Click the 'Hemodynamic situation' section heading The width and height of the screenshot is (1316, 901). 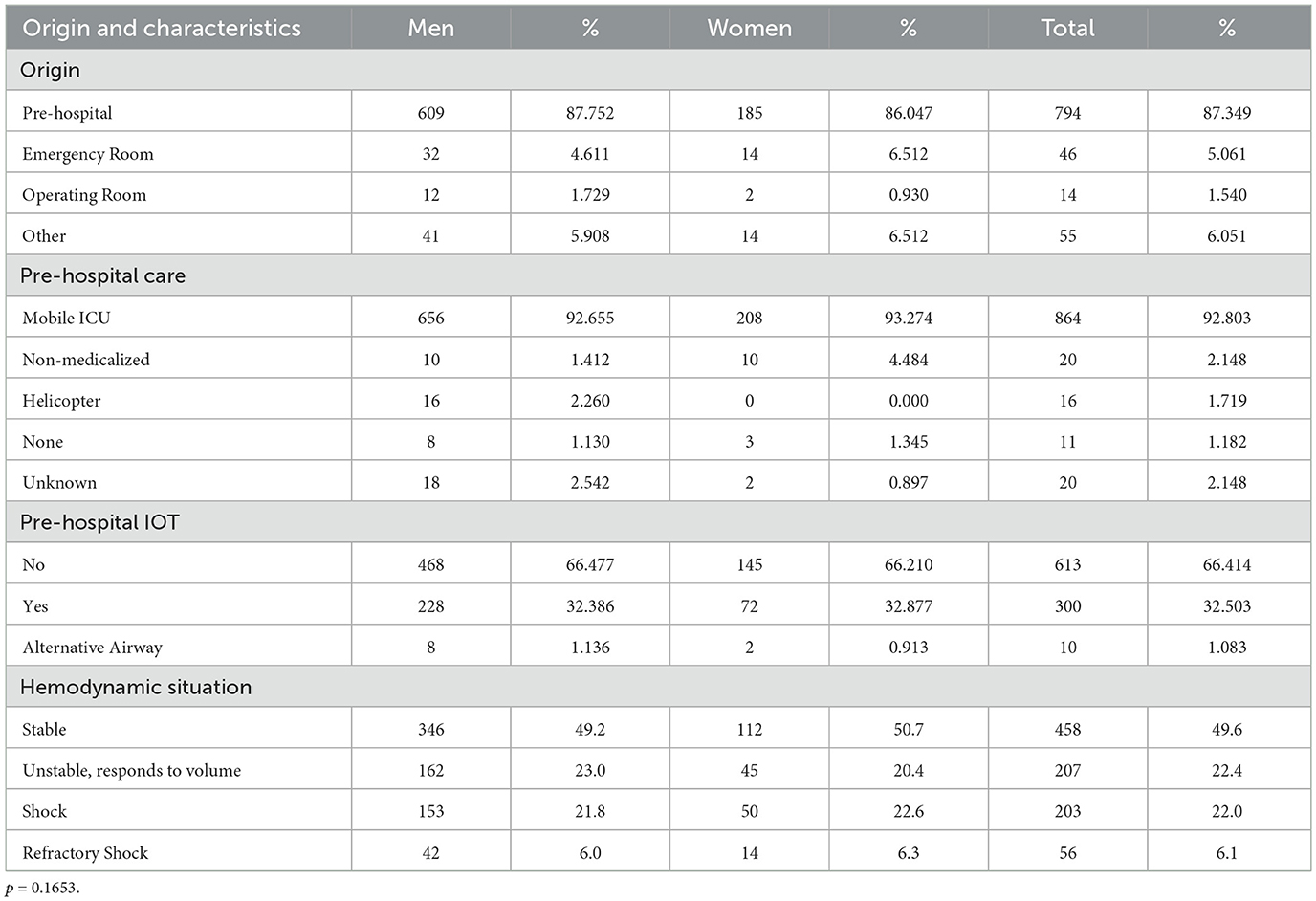[x=136, y=687]
